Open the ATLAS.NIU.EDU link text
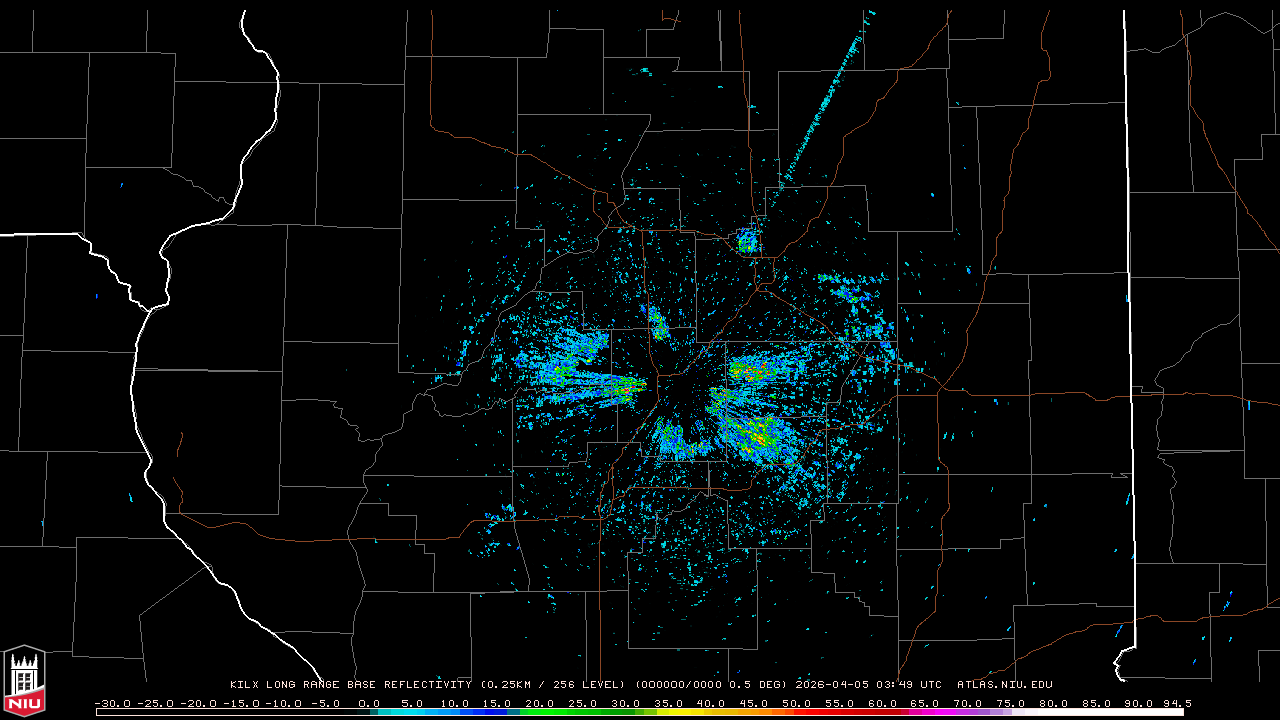Image resolution: width=1280 pixels, height=720 pixels. point(1004,685)
